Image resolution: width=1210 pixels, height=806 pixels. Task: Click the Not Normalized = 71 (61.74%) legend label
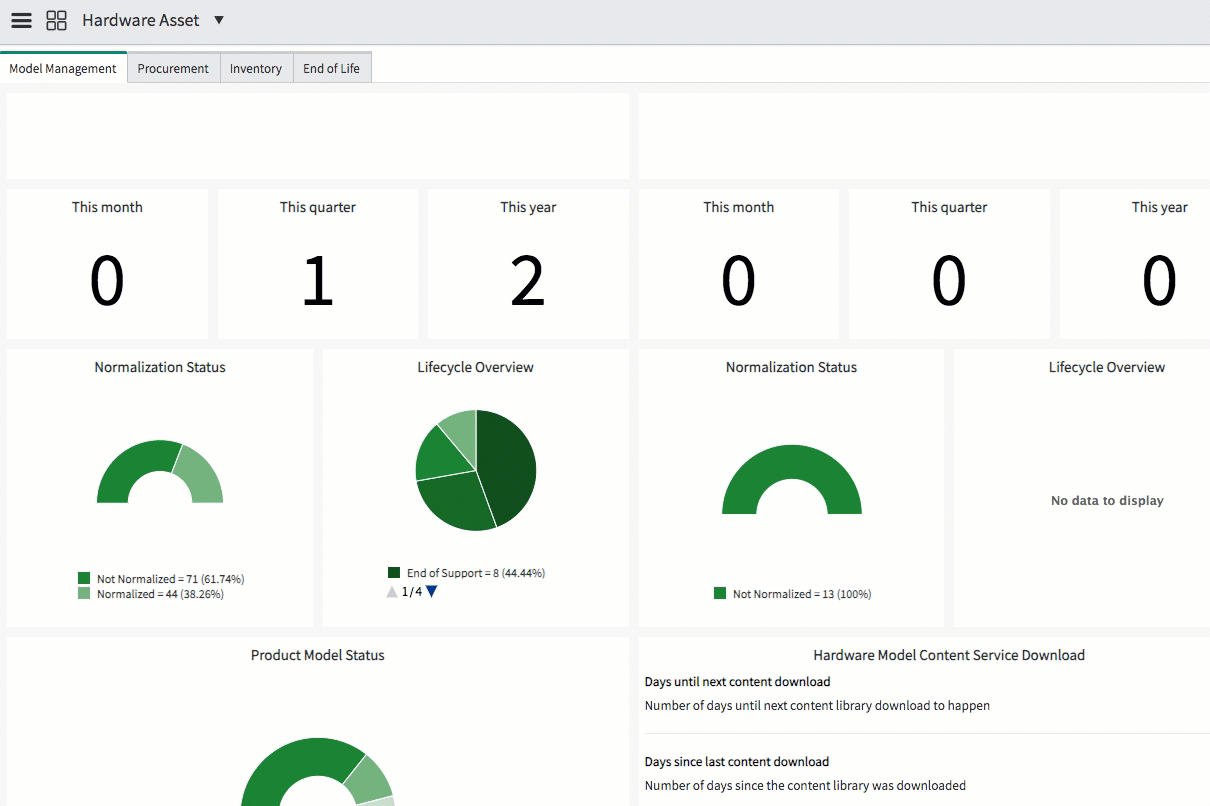pyautogui.click(x=170, y=579)
